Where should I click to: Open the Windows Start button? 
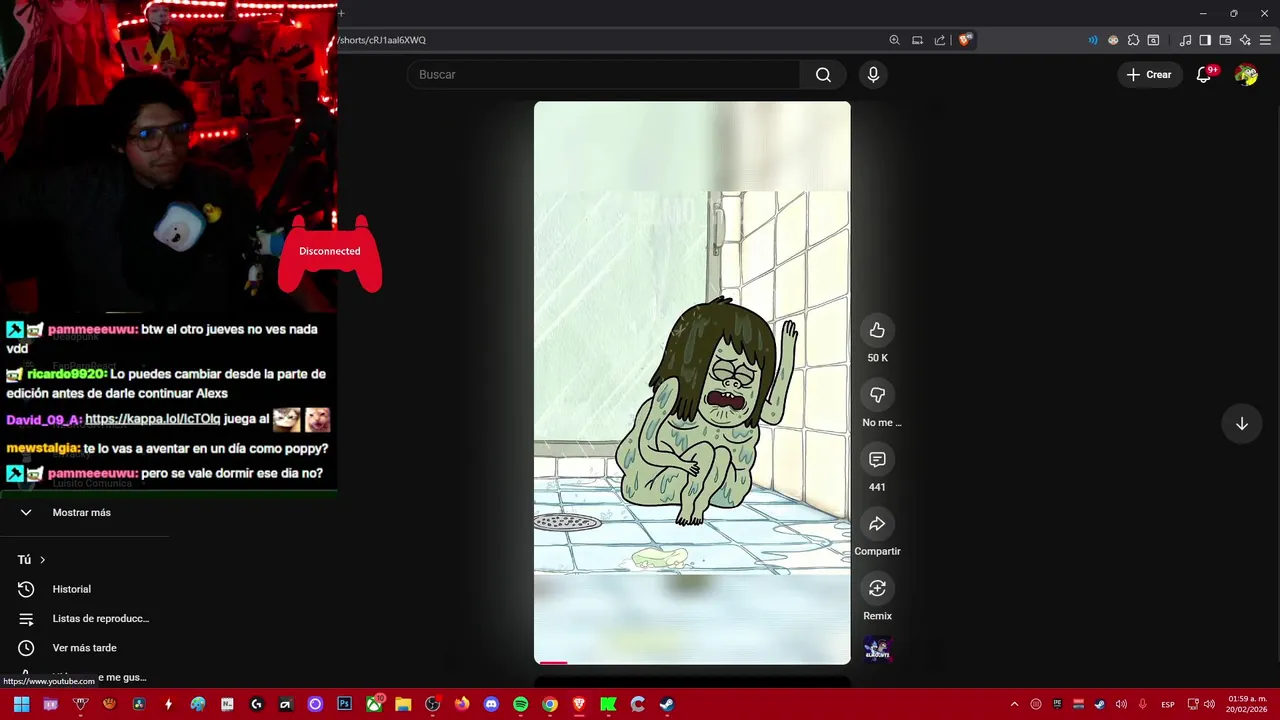[x=21, y=704]
